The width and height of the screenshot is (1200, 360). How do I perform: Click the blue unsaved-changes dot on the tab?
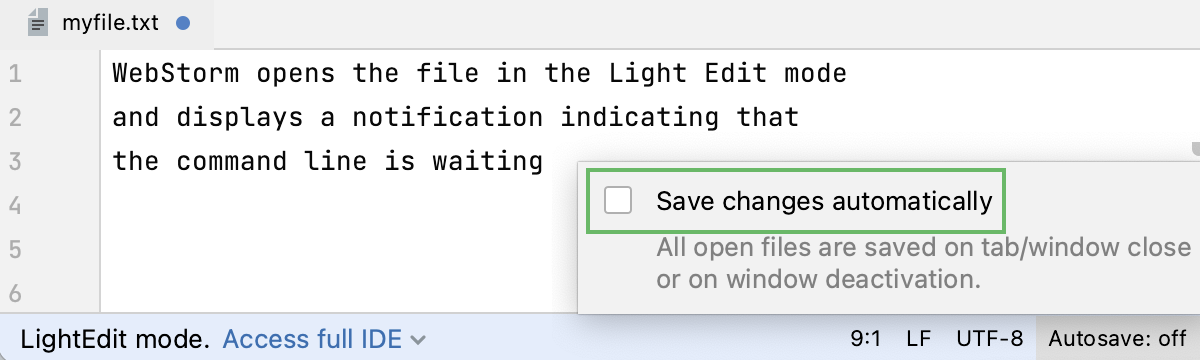182,22
